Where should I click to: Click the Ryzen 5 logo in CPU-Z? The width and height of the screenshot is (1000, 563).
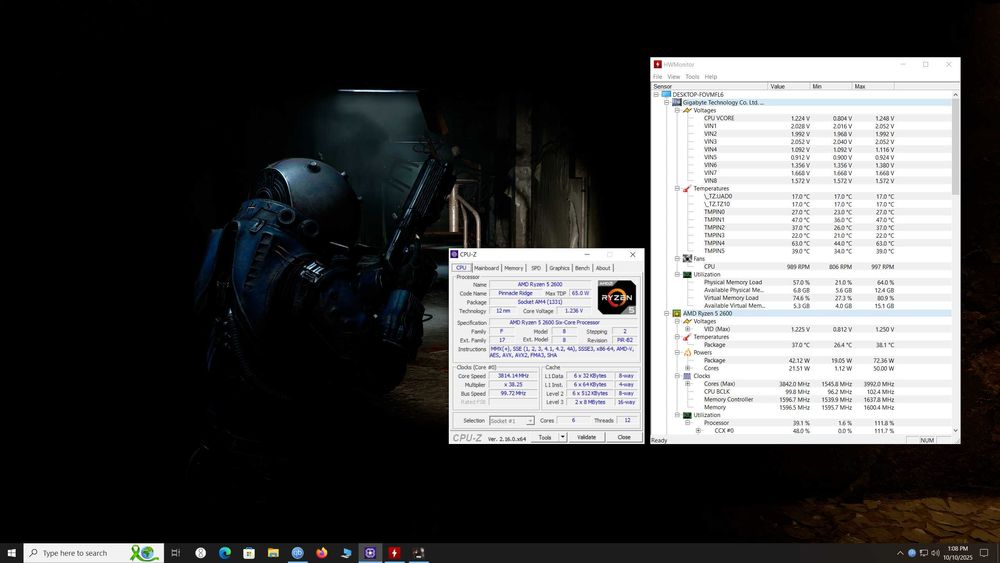click(616, 297)
